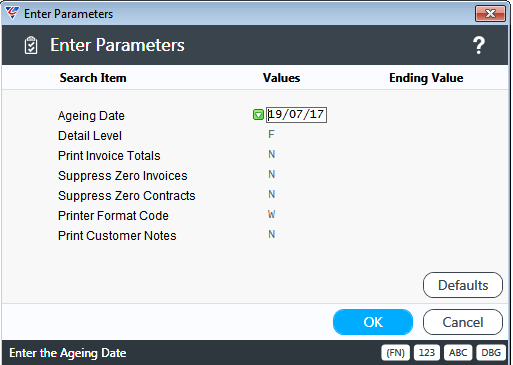Image resolution: width=513 pixels, height=365 pixels.
Task: Click the DBG debug indicator
Action: pyautogui.click(x=491, y=353)
